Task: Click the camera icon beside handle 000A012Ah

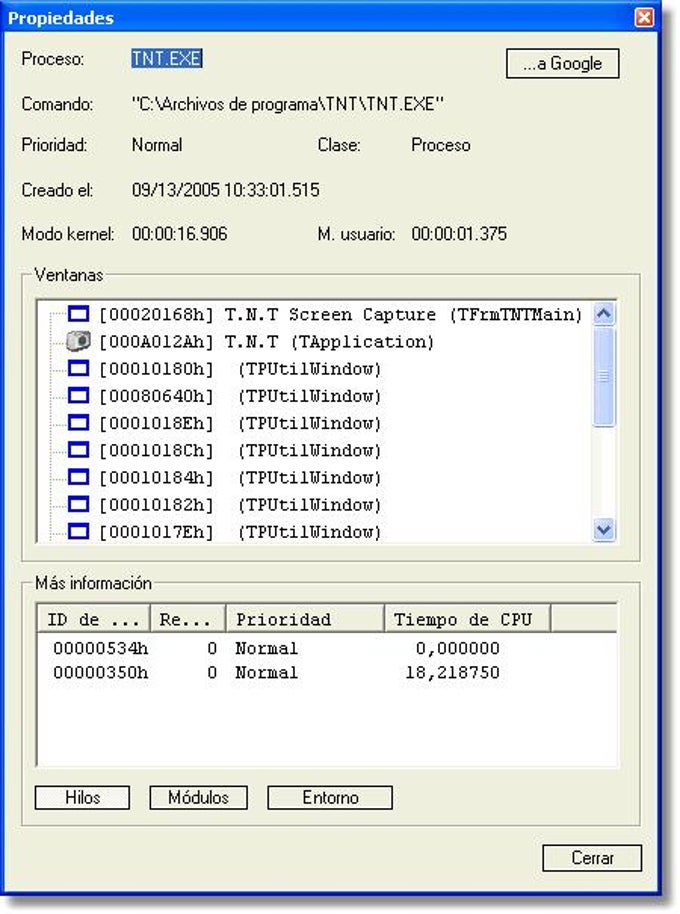Action: 78,341
